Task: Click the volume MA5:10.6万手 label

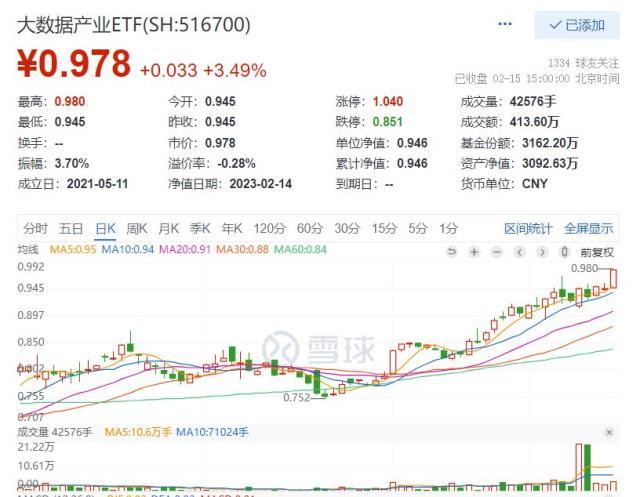Action: point(138,432)
